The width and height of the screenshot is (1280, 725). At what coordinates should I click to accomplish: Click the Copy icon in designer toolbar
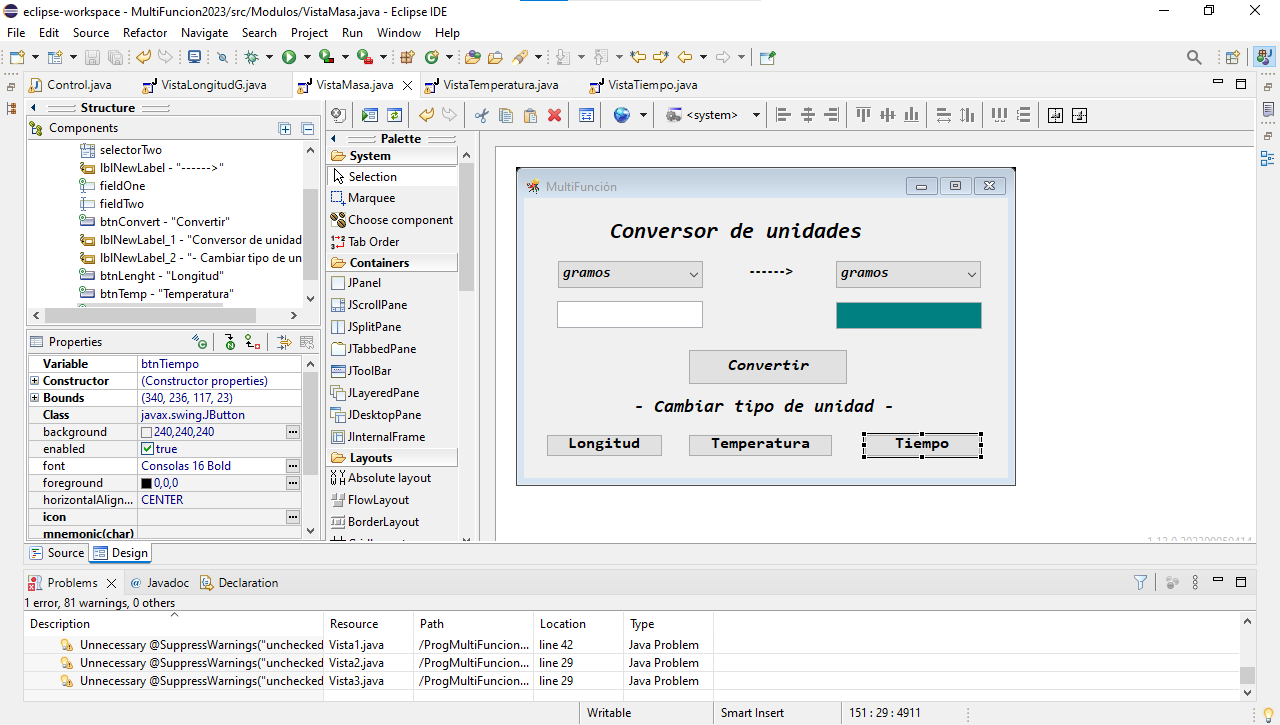click(x=506, y=115)
